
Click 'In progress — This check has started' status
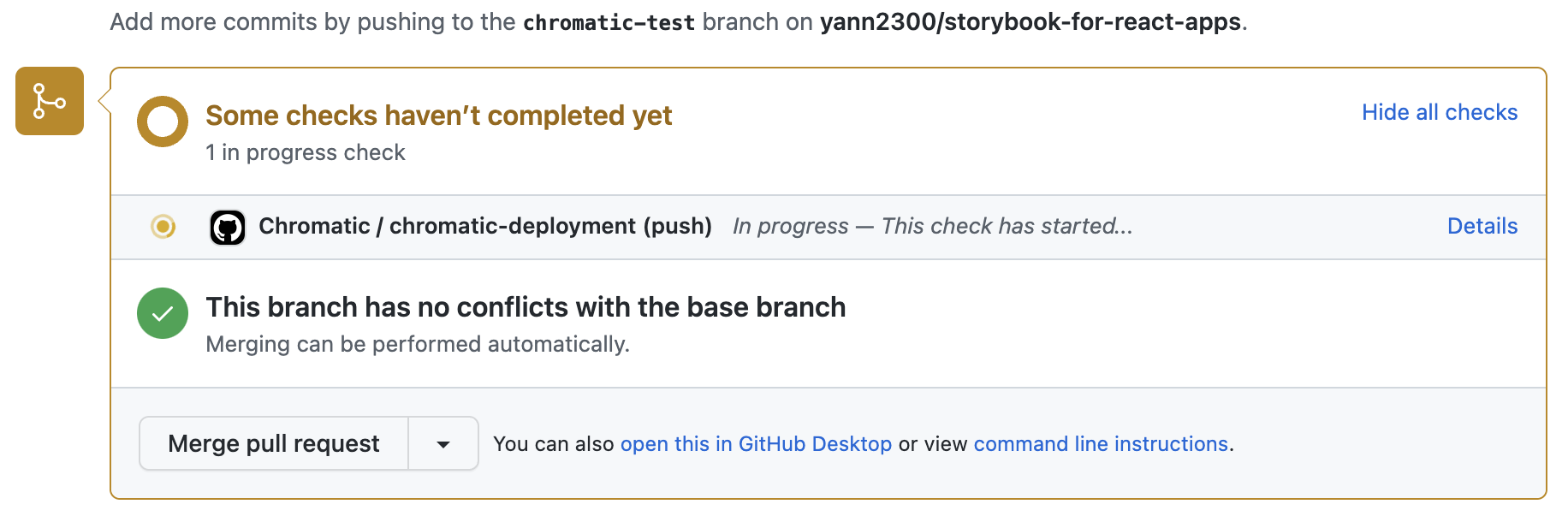pyautogui.click(x=933, y=226)
